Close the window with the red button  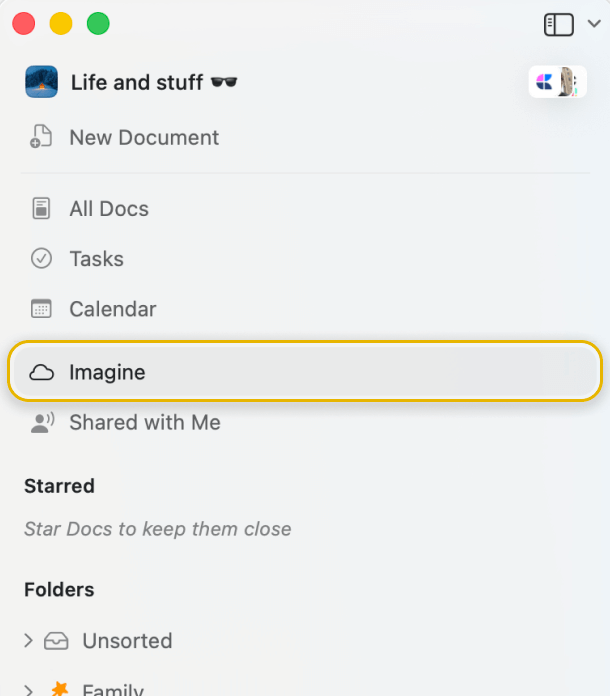point(24,24)
